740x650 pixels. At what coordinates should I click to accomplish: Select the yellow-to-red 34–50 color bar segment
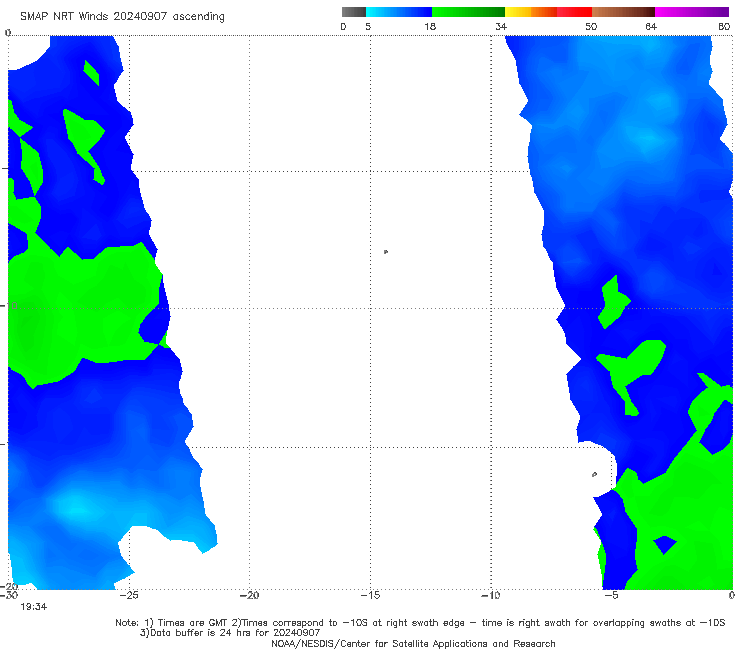[x=548, y=12]
